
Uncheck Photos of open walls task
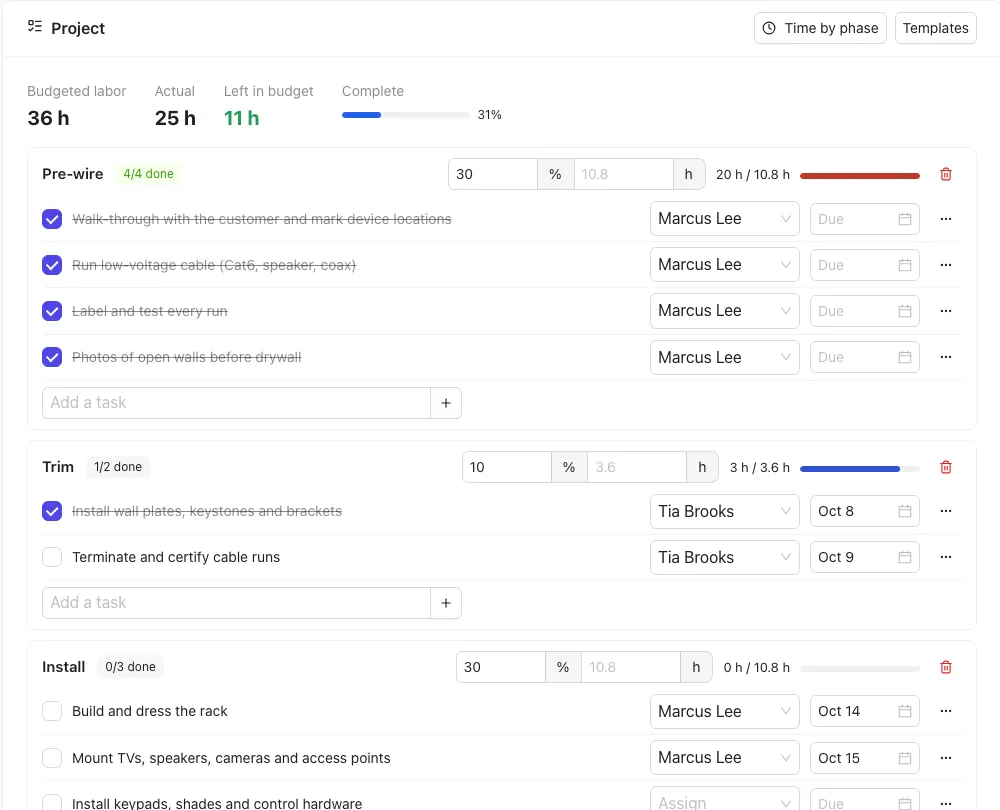pyautogui.click(x=52, y=357)
